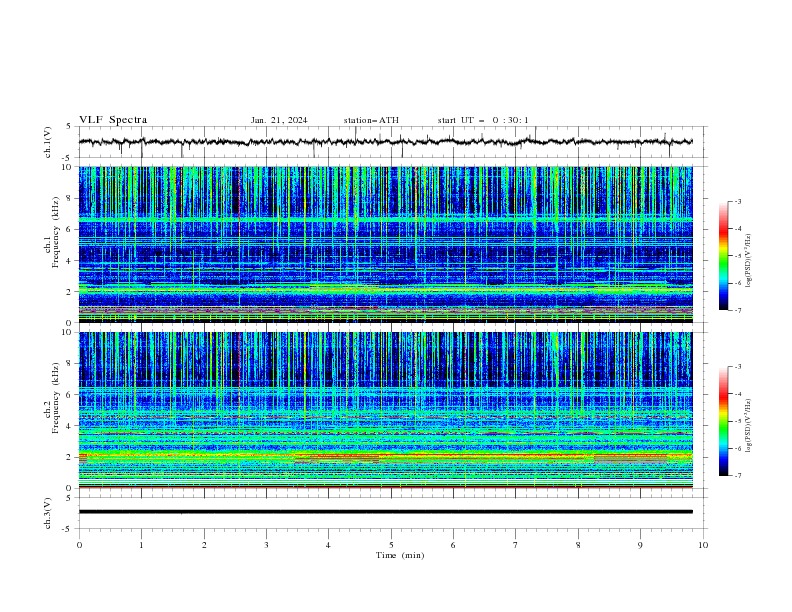Screen dimensions: 792x612
Task: Click the time axis tick label "4"
Action: point(328,545)
